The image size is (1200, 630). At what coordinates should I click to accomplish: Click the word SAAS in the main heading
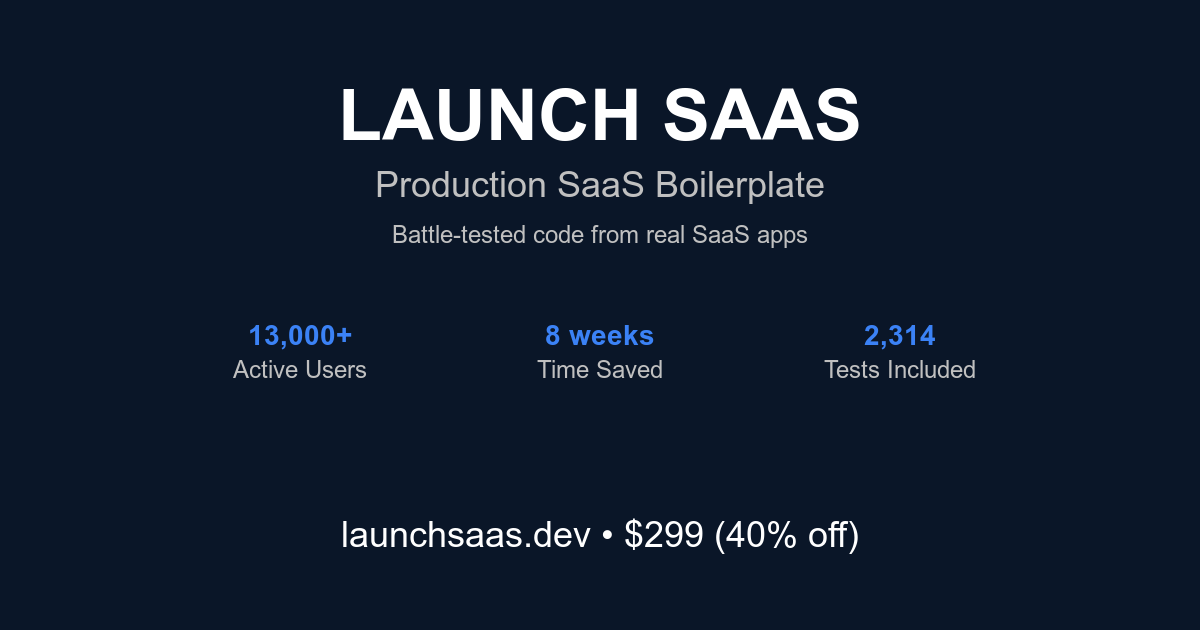(x=761, y=115)
